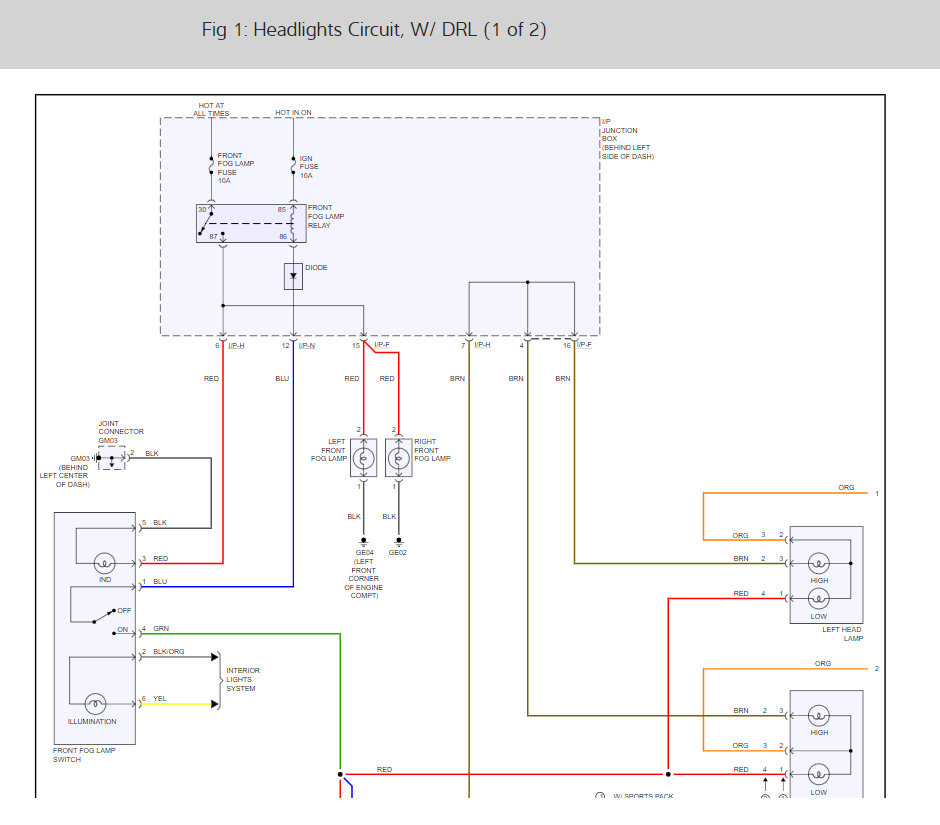Click the I/P-H connector label at pin 6
This screenshot has width=940, height=825.
[236, 346]
